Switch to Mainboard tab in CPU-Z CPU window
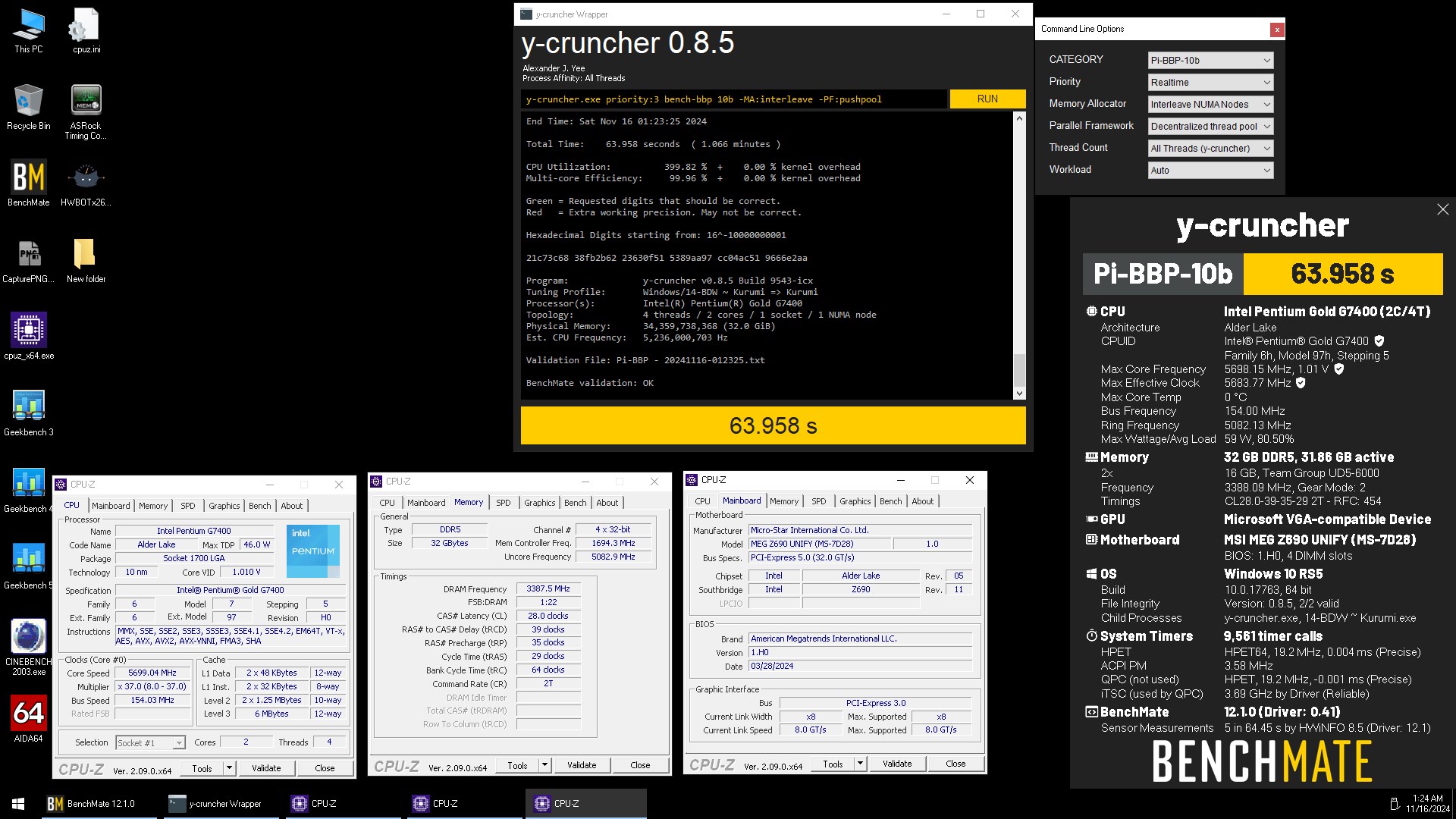This screenshot has width=1456, height=819. point(111,506)
